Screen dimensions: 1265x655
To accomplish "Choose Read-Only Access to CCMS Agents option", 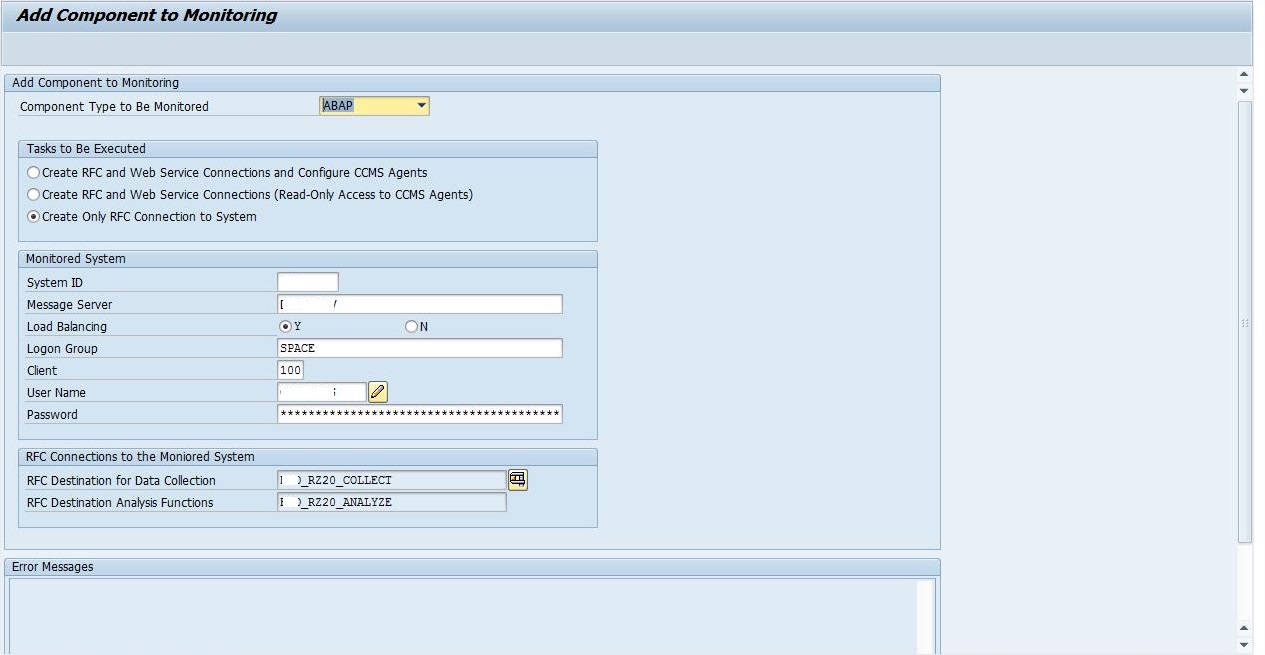I will 33,194.
